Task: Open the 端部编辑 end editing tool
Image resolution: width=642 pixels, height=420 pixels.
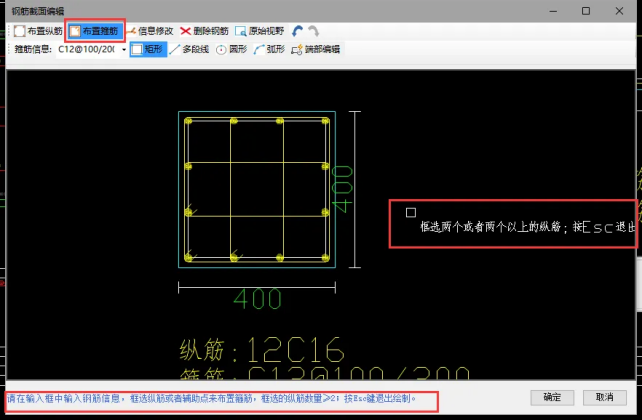Action: point(315,49)
